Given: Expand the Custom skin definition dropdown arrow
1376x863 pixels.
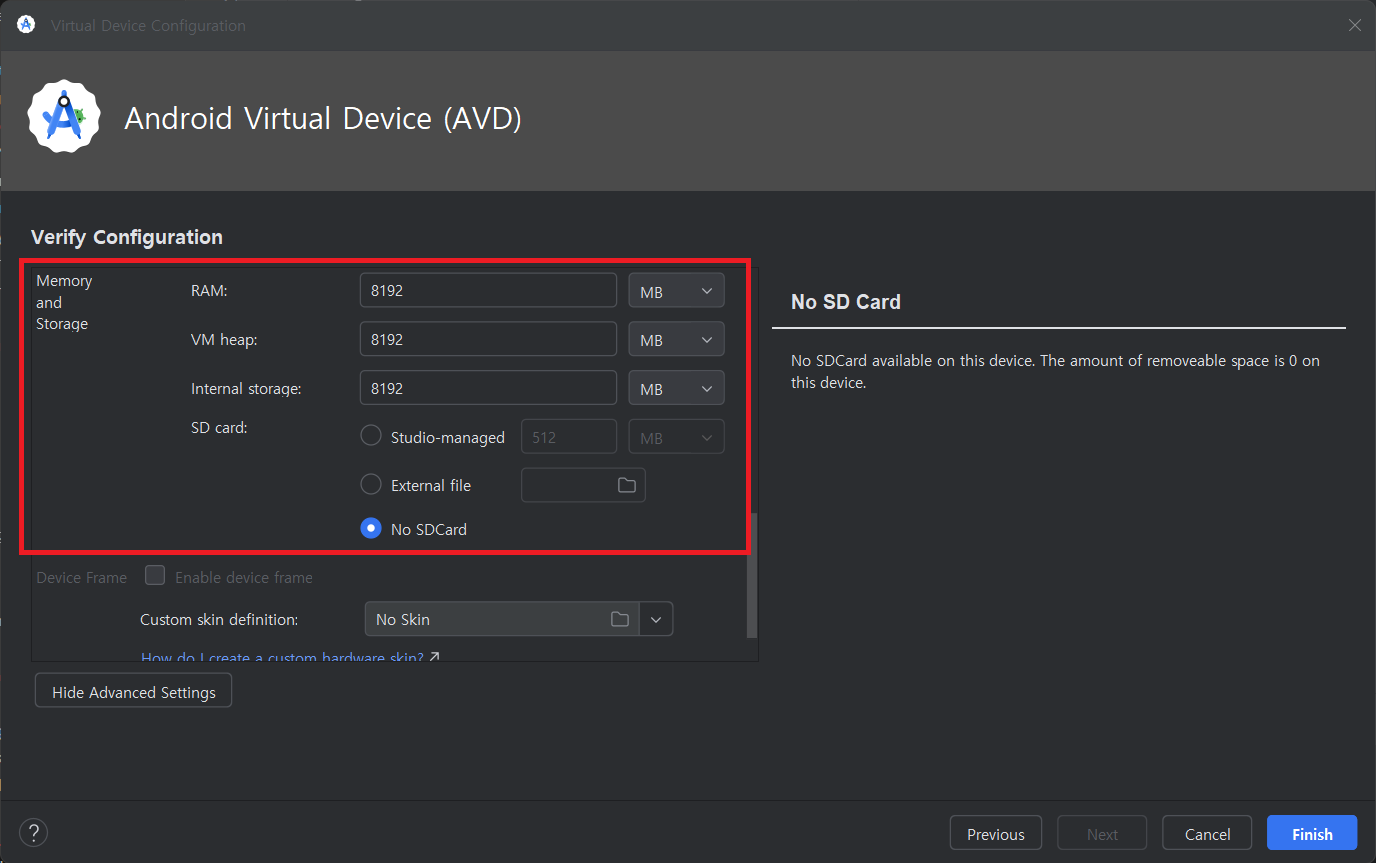Looking at the screenshot, I should (x=656, y=619).
